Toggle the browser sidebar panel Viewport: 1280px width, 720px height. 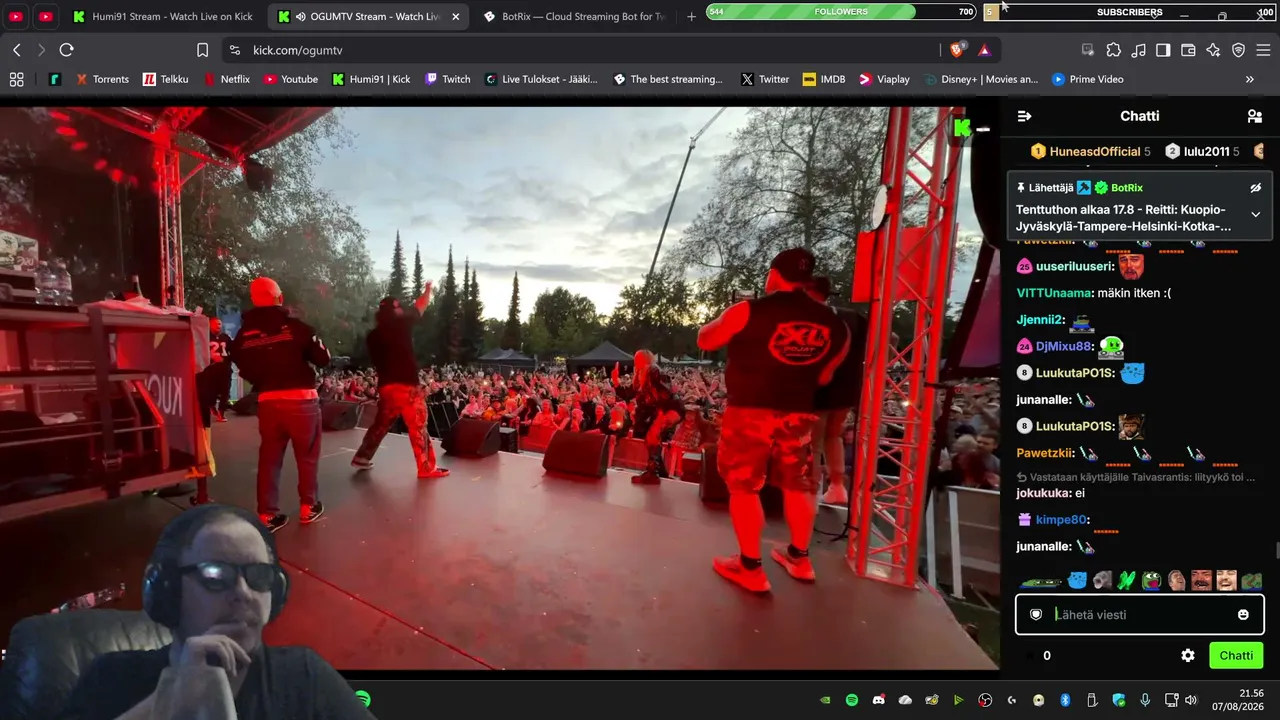tap(1163, 50)
